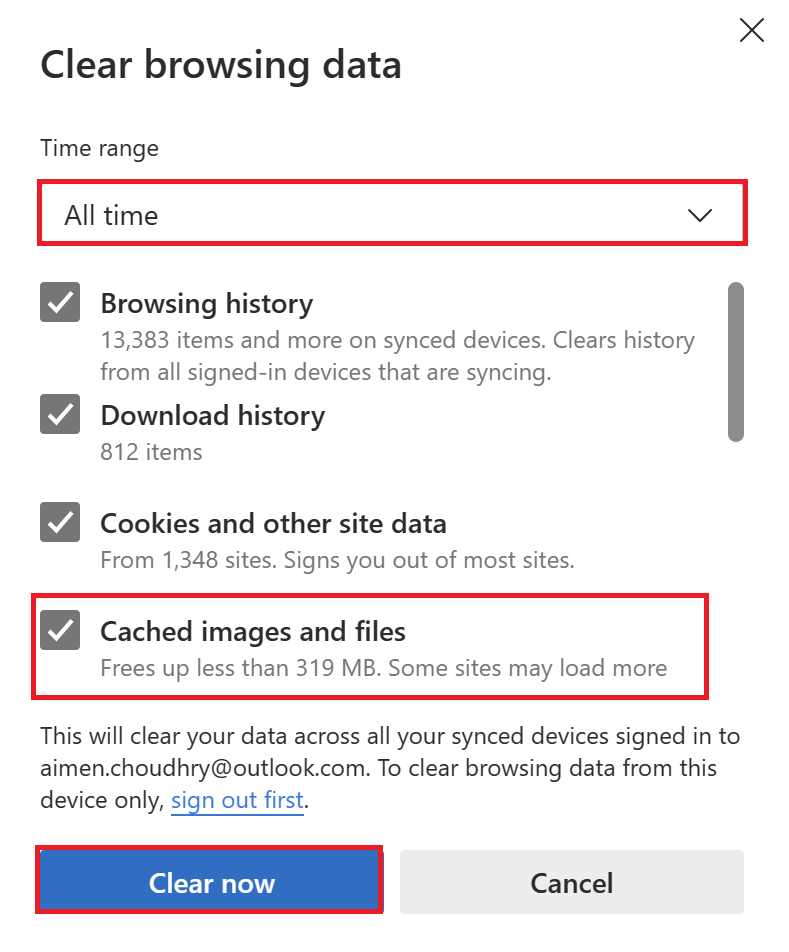Image resolution: width=789 pixels, height=952 pixels.
Task: Toggle the Cookies and other site data checkbox
Action: [x=60, y=523]
